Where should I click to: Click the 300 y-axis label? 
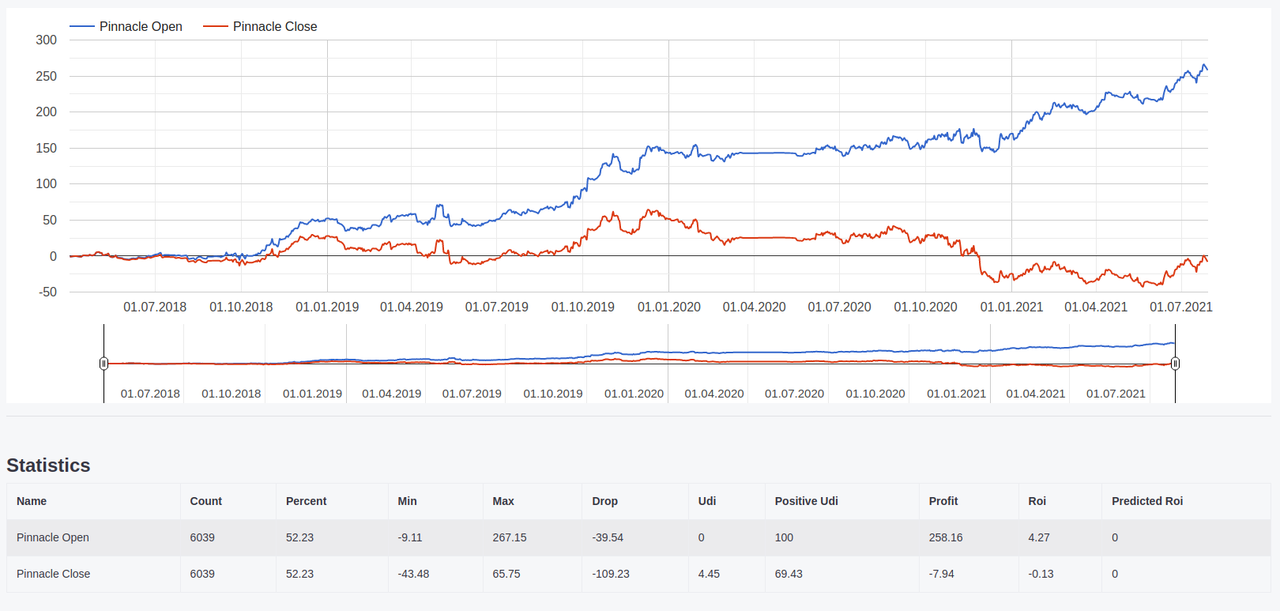46,40
